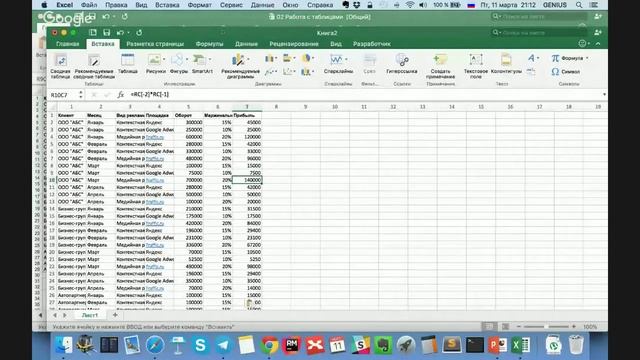Screen dimensions: 640x360
Task: Collapse the ribbon with the chevron
Action: 598,44
